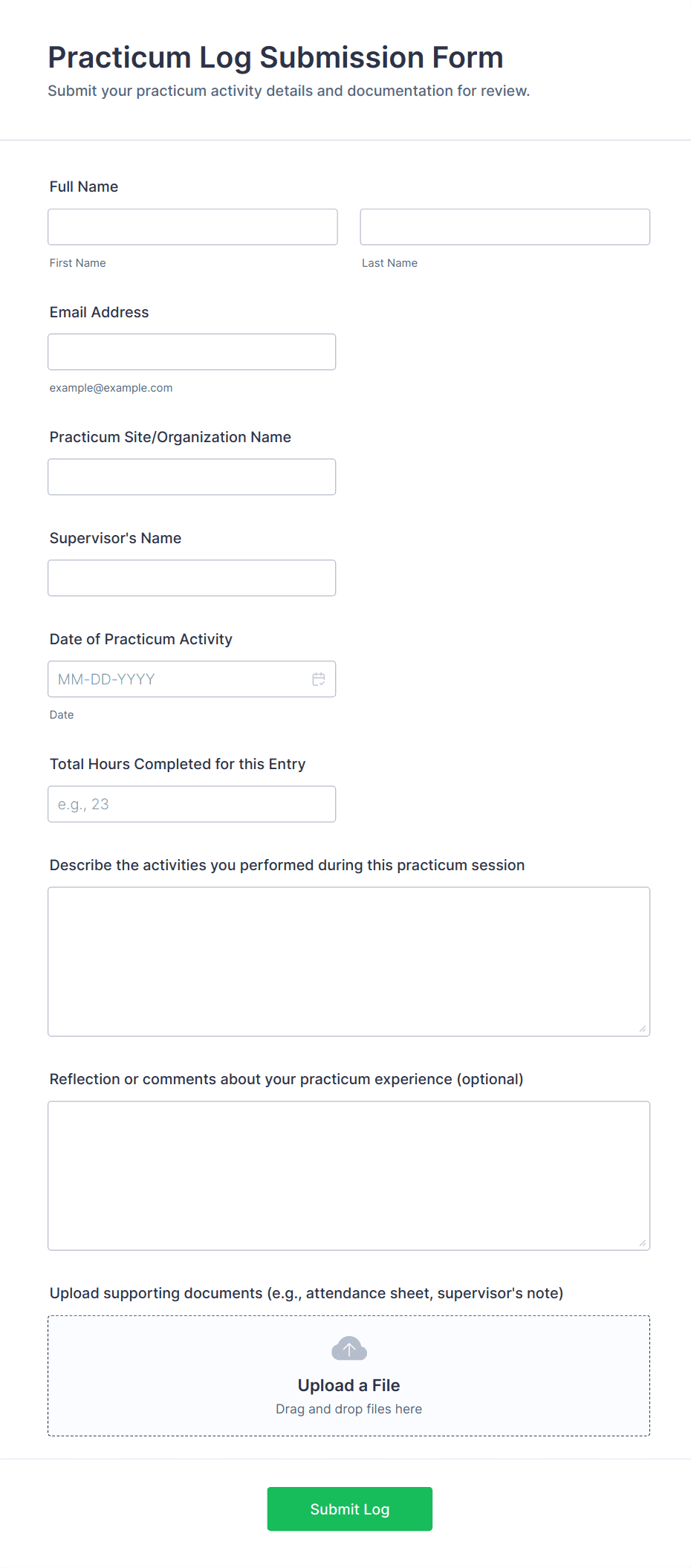Click the Last Name input field
Image resolution: width=691 pixels, height=1568 pixels.
pos(505,227)
